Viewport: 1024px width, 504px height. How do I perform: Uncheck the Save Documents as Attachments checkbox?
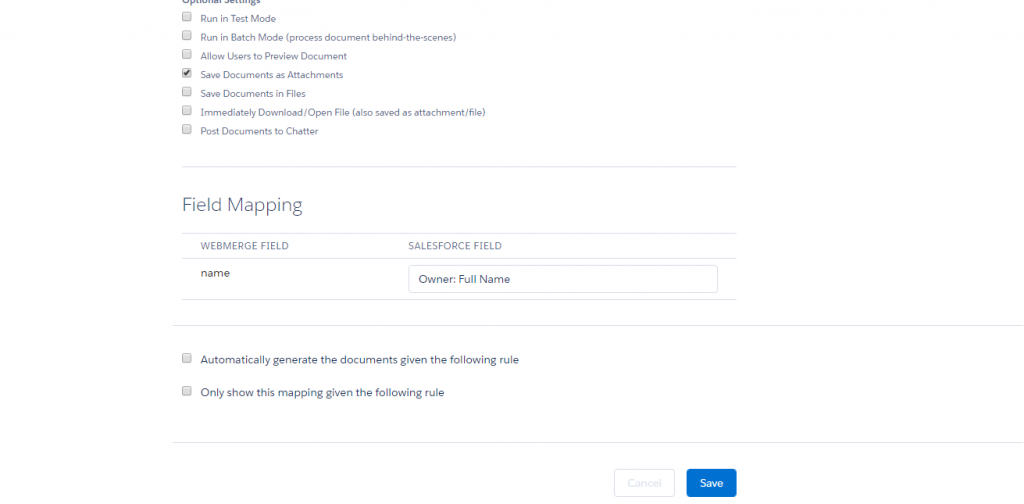[x=186, y=74]
